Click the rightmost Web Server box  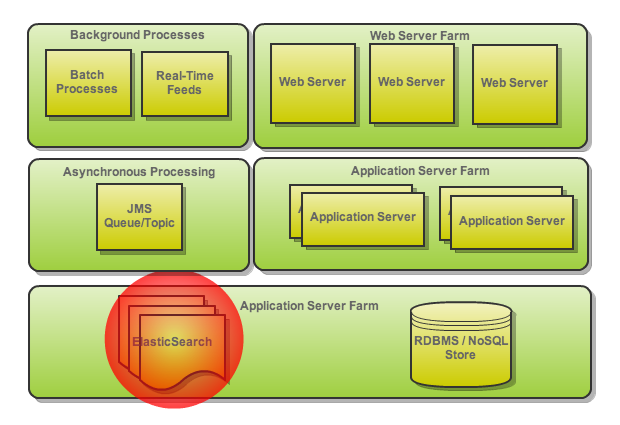[x=515, y=85]
